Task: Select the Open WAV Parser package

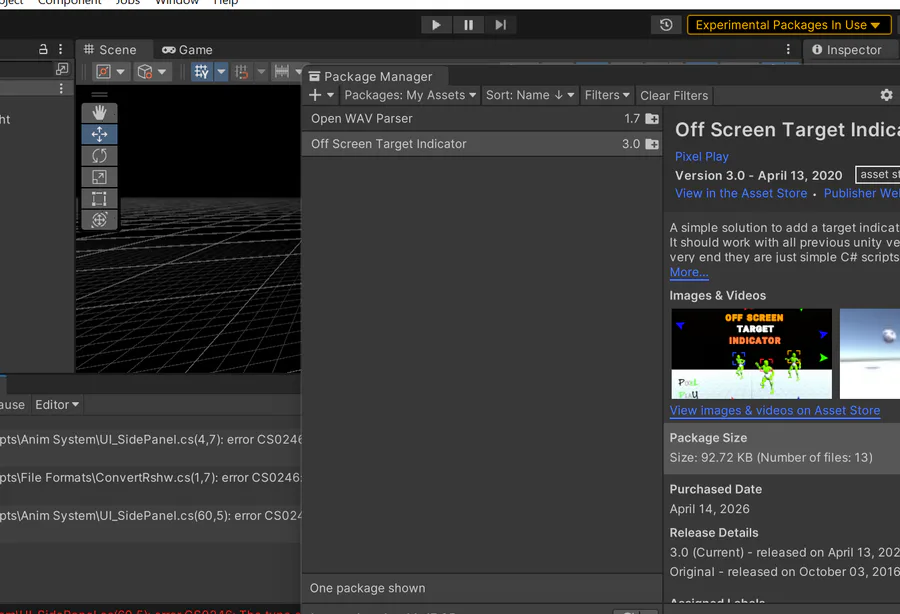Action: coord(482,119)
